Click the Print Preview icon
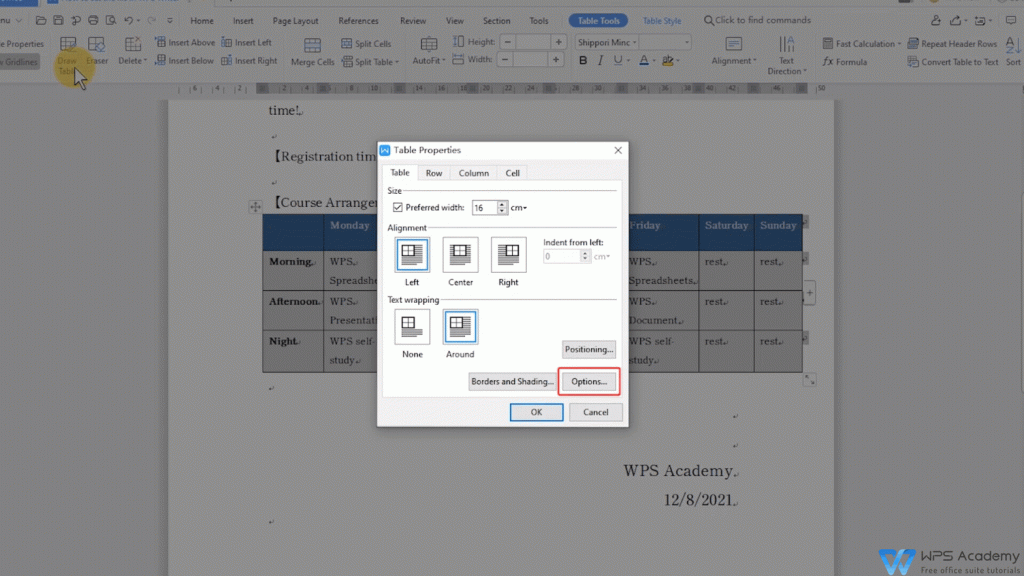The image size is (1024, 576). (110, 21)
